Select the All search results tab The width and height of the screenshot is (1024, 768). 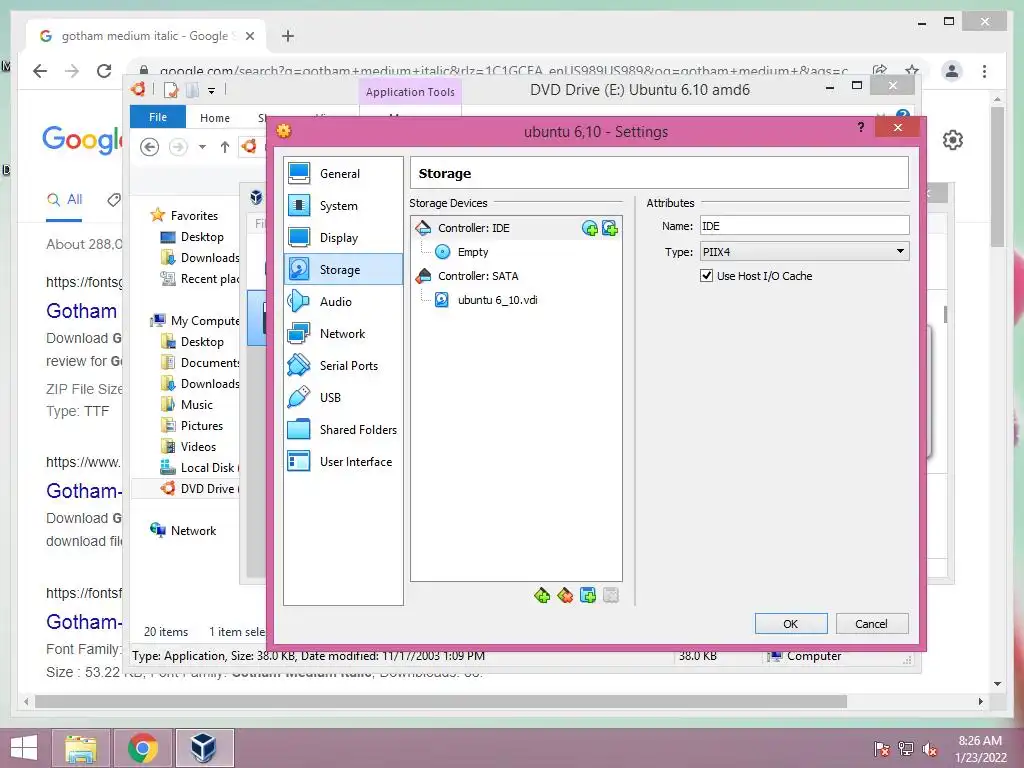(x=64, y=200)
